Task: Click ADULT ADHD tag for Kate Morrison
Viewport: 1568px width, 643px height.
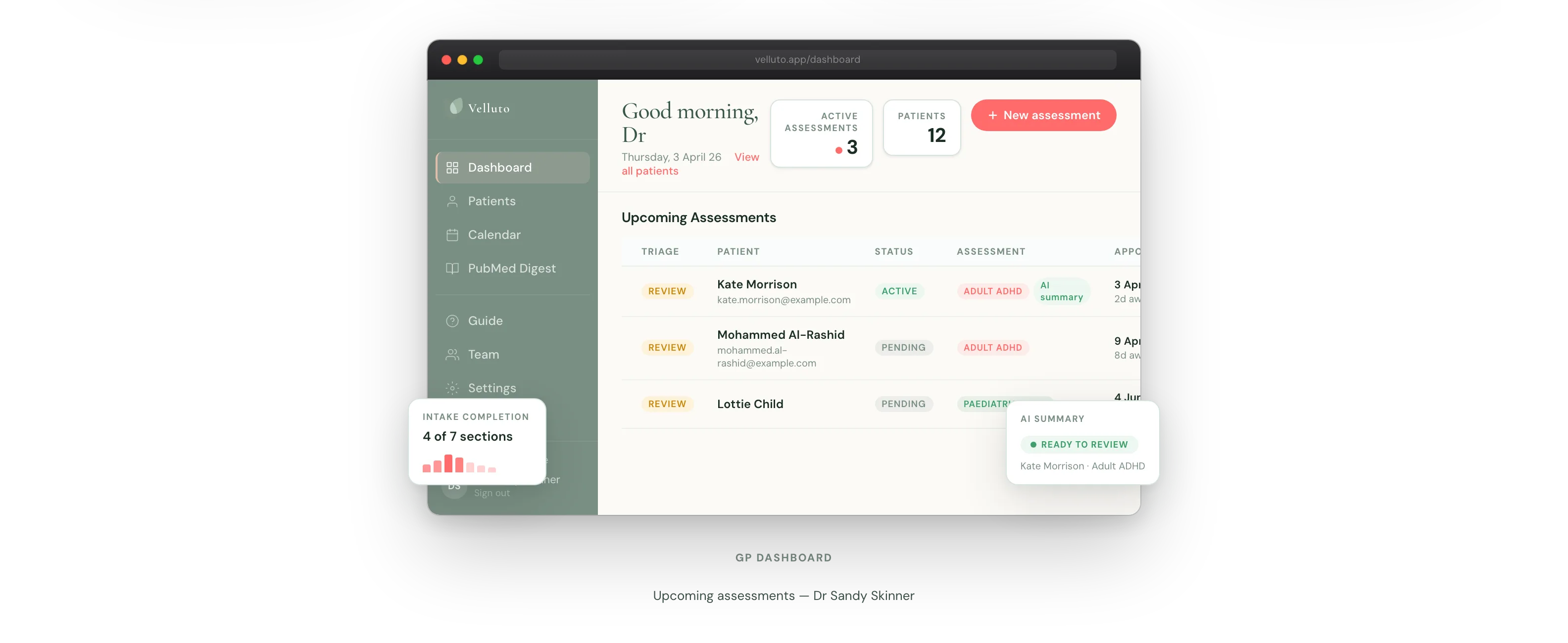Action: 992,291
